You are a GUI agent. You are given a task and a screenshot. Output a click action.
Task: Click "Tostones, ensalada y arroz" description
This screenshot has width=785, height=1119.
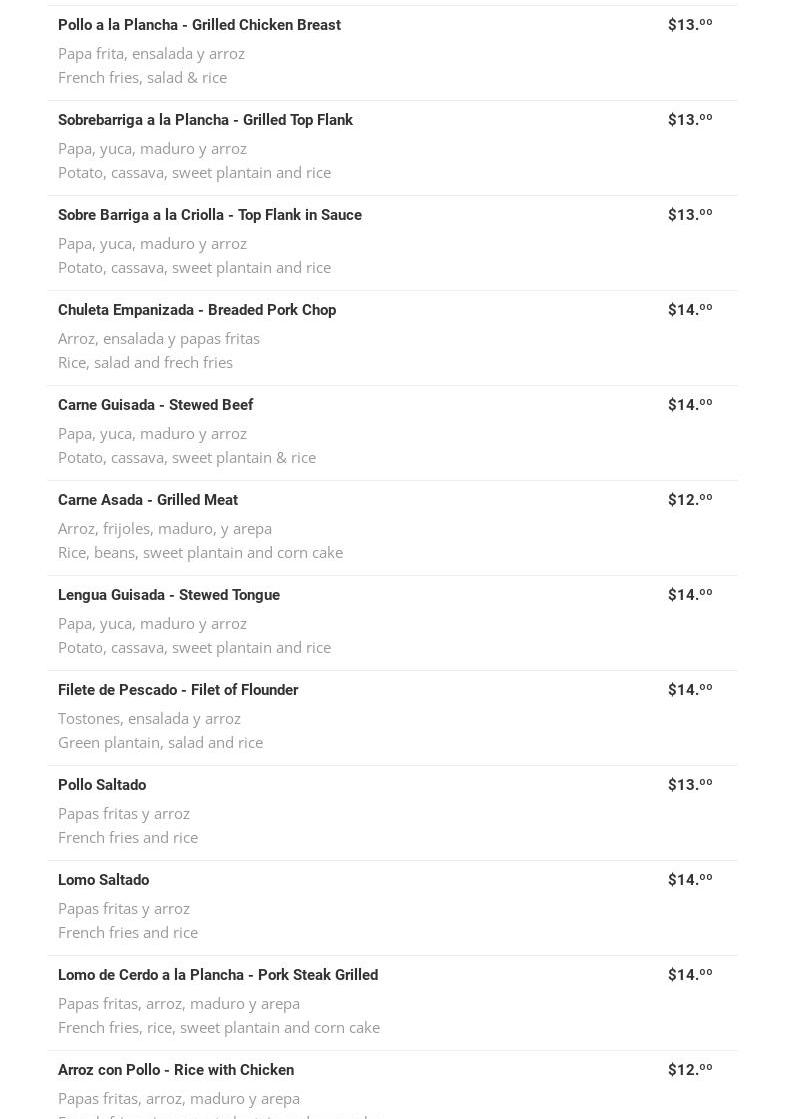[x=149, y=718]
